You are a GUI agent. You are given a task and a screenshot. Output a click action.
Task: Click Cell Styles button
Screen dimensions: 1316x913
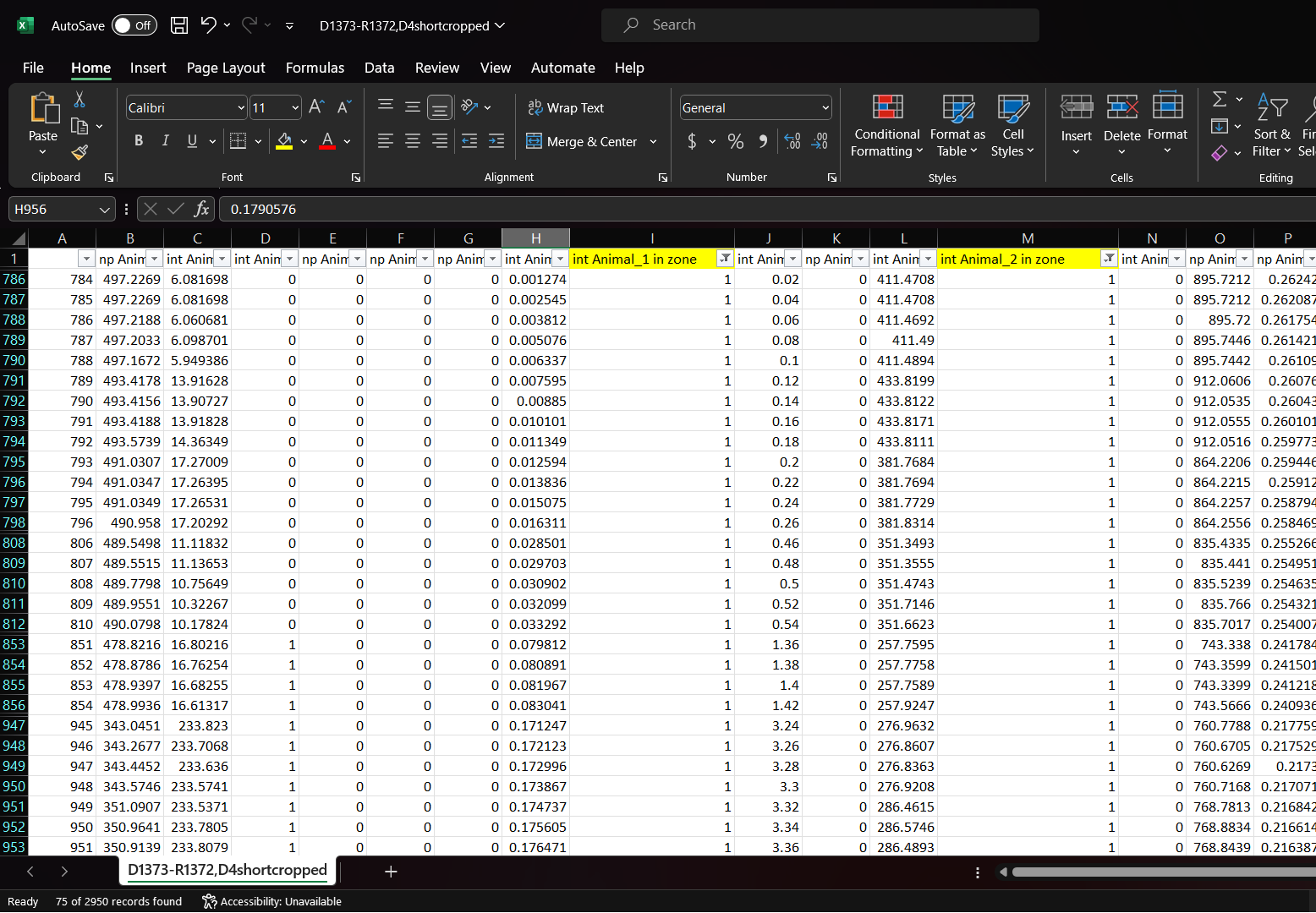click(x=1012, y=125)
